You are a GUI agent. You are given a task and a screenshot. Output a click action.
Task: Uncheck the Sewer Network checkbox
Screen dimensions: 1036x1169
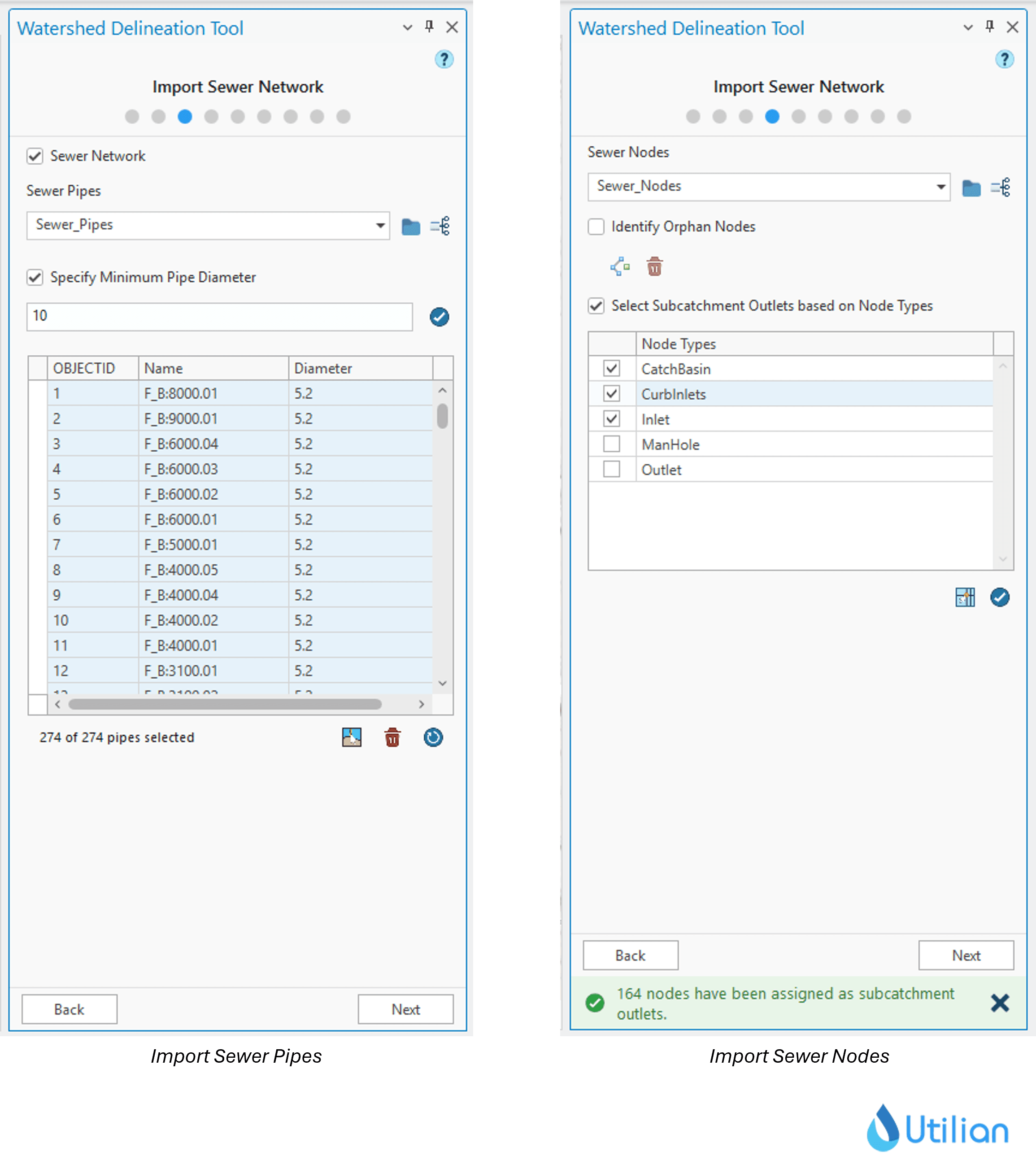click(x=35, y=156)
